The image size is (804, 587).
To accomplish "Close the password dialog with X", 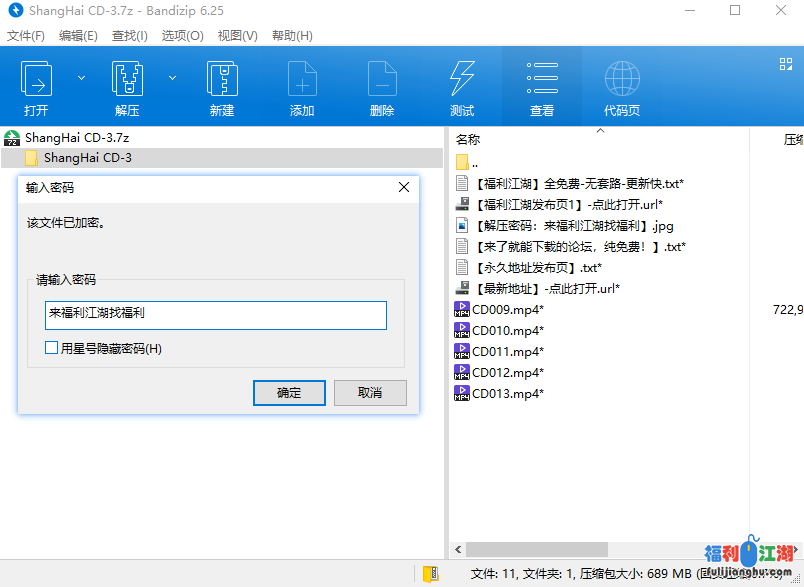I will click(404, 187).
